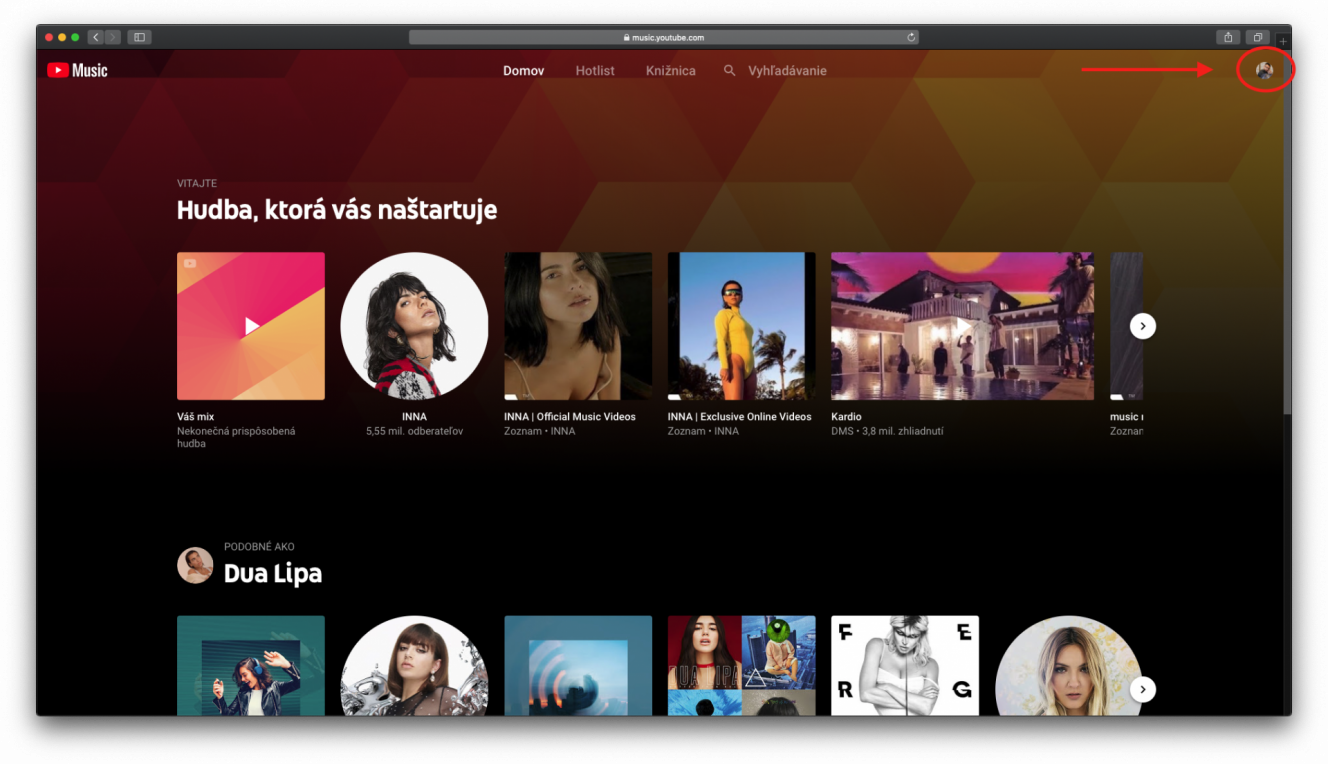
Task: Click '5,55 mil. odberateľov' text
Action: tap(414, 431)
